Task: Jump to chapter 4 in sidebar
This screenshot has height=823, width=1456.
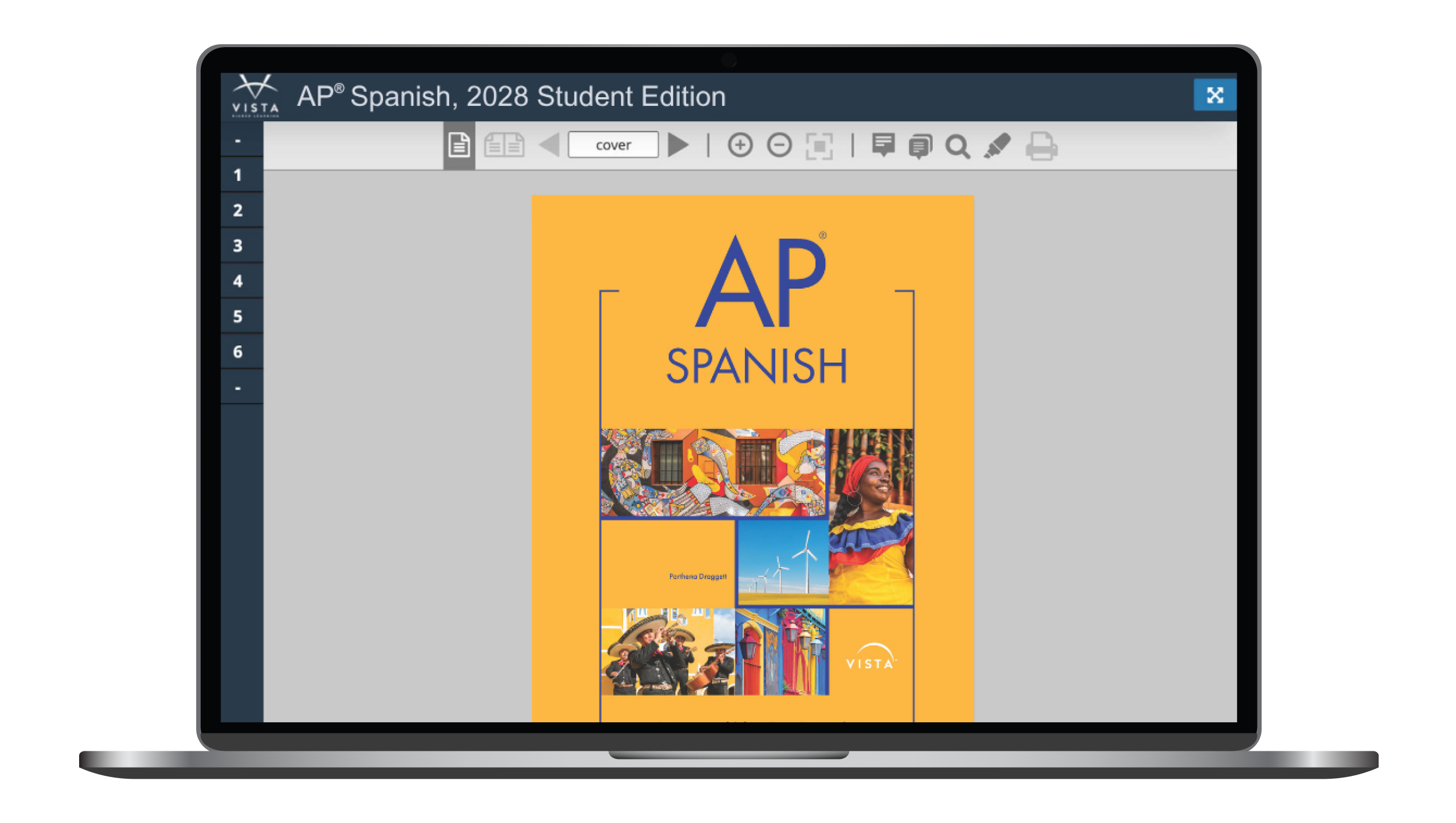Action: (x=242, y=281)
